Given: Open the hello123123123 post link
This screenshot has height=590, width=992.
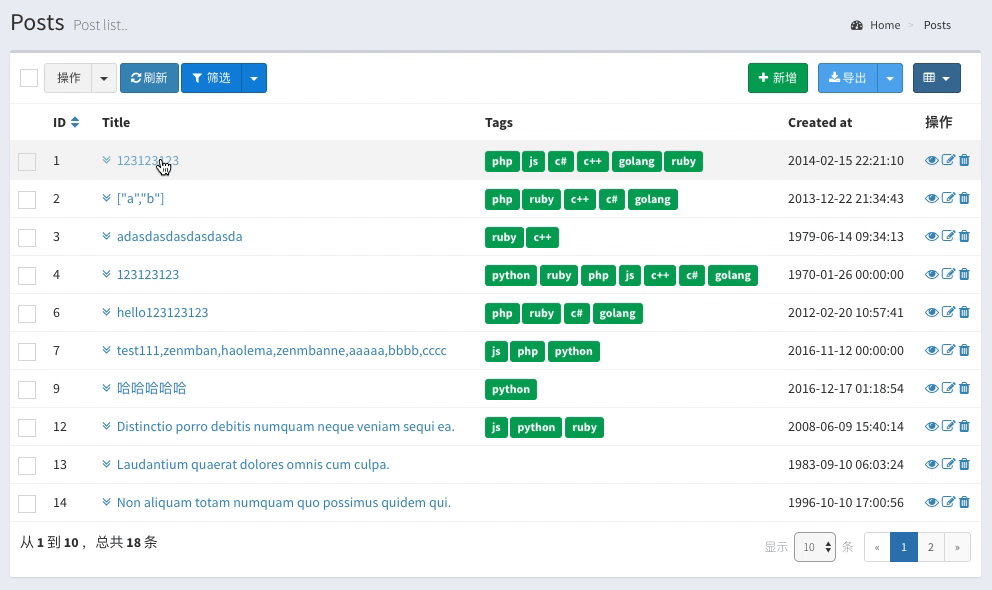Looking at the screenshot, I should 163,312.
